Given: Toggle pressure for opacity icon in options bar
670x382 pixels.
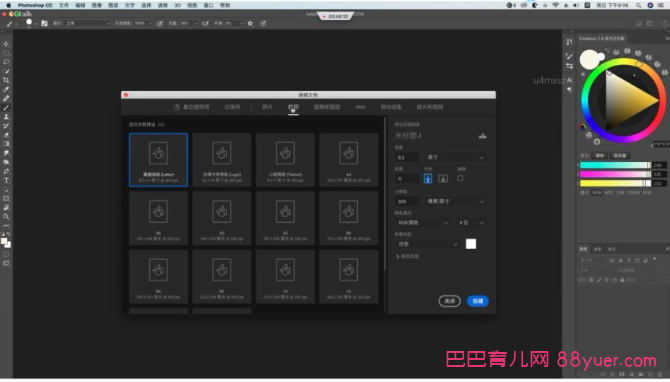Looking at the screenshot, I should [x=160, y=24].
